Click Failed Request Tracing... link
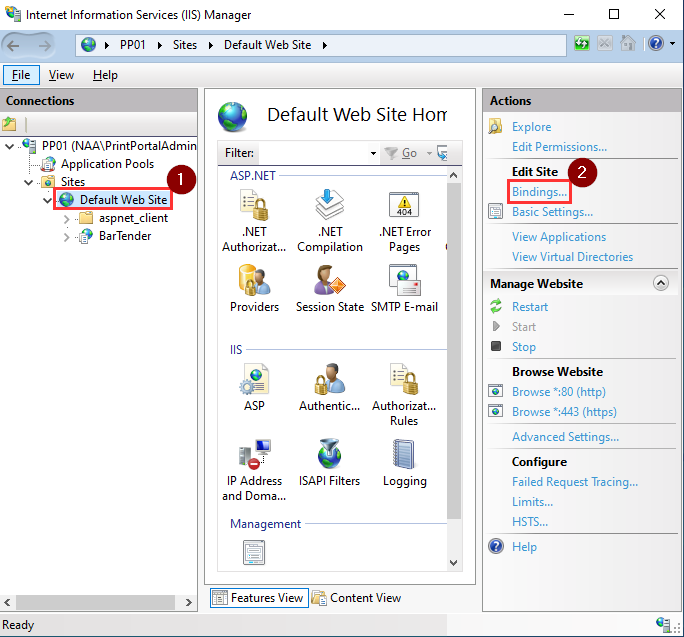Image resolution: width=684 pixels, height=637 pixels. coord(575,482)
